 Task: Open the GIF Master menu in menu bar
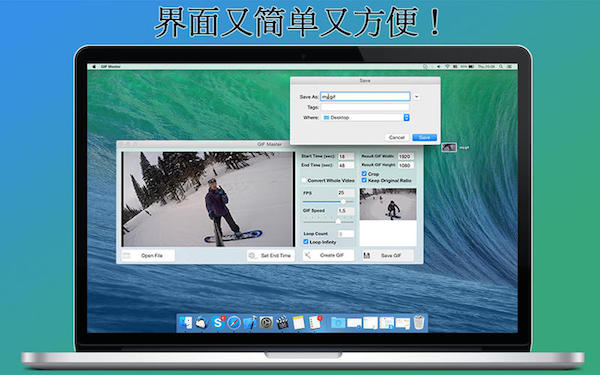[x=111, y=67]
